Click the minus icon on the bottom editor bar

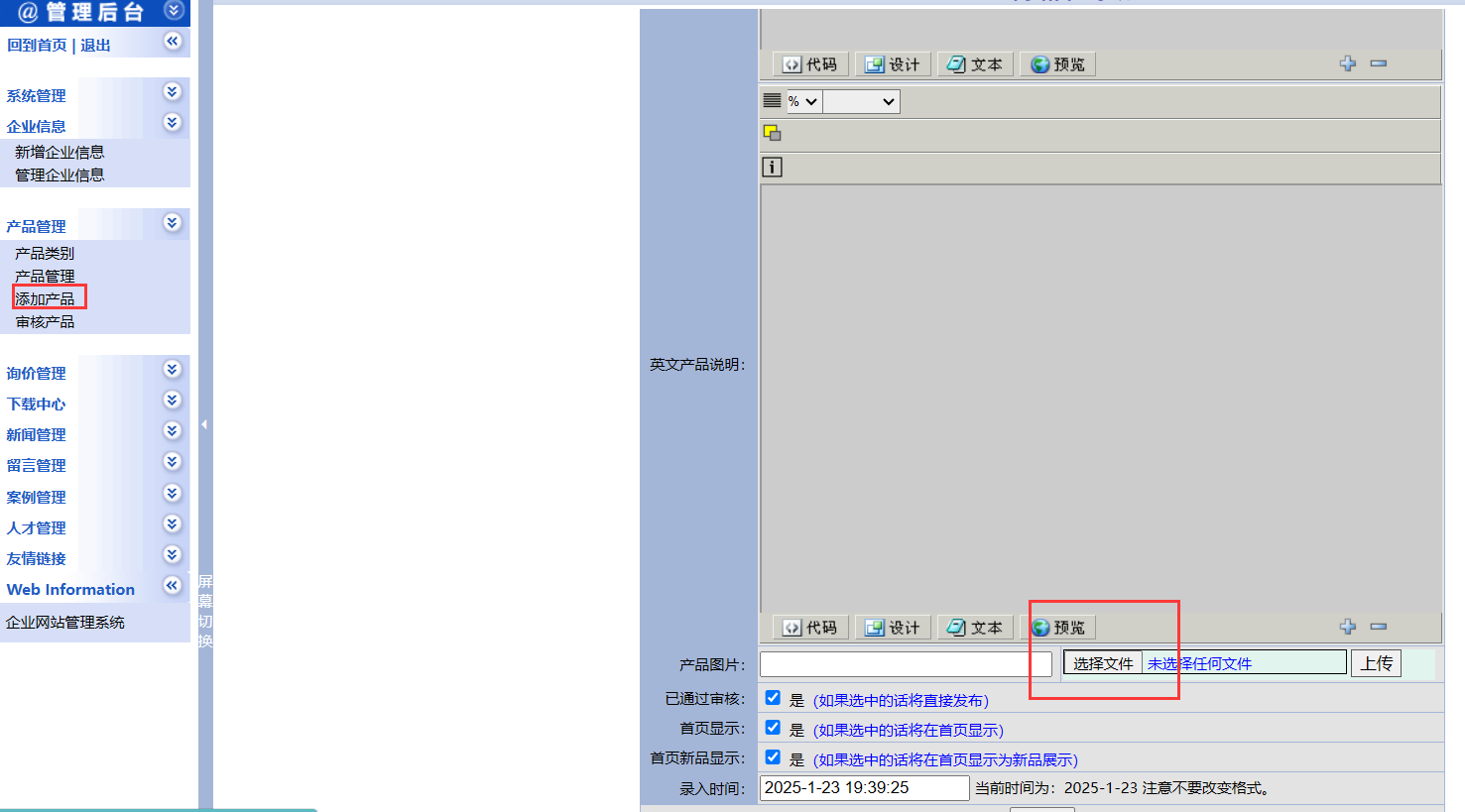click(x=1378, y=627)
